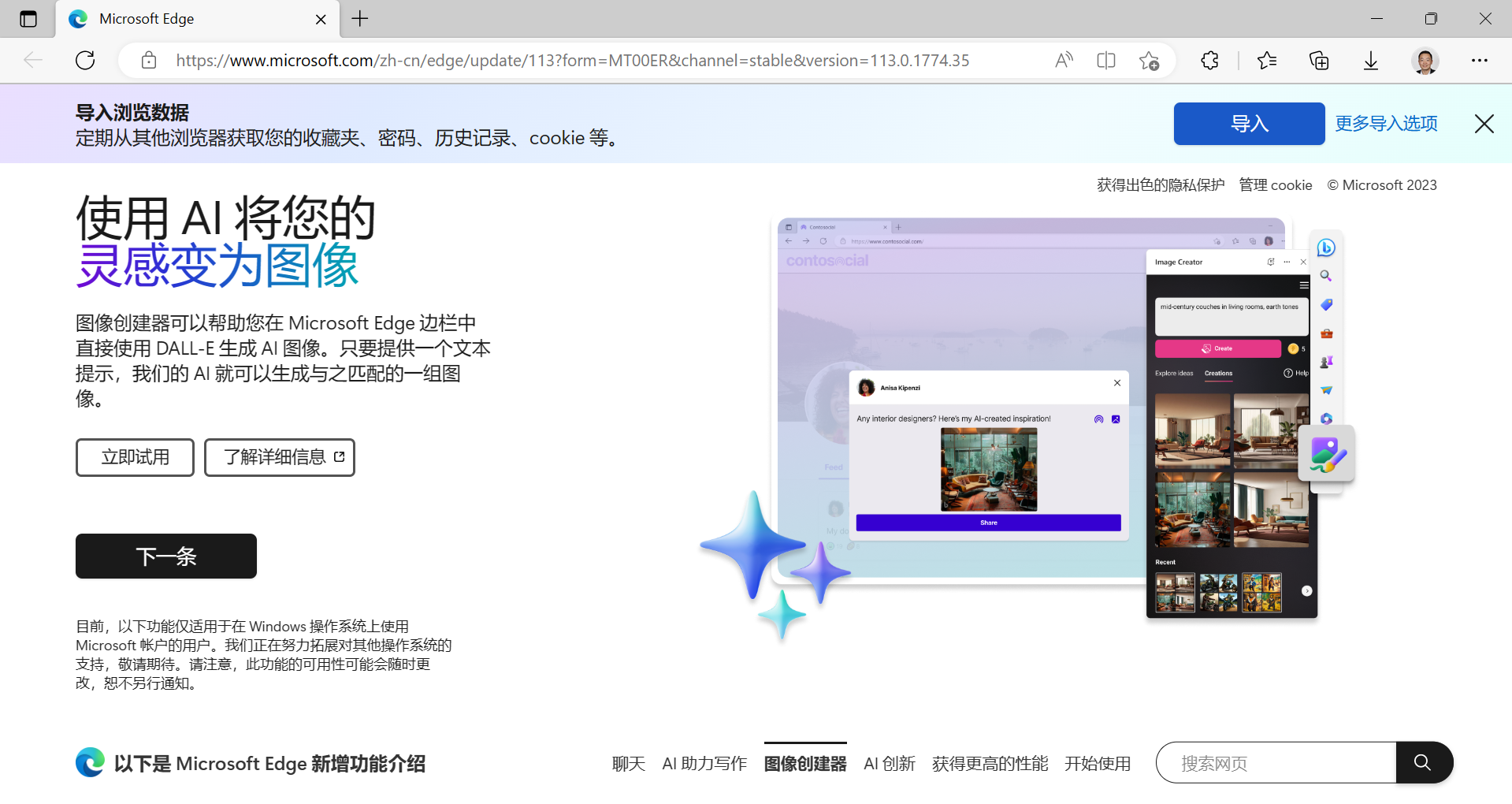Click the 下一条 next button
1512x804 pixels.
pos(166,556)
